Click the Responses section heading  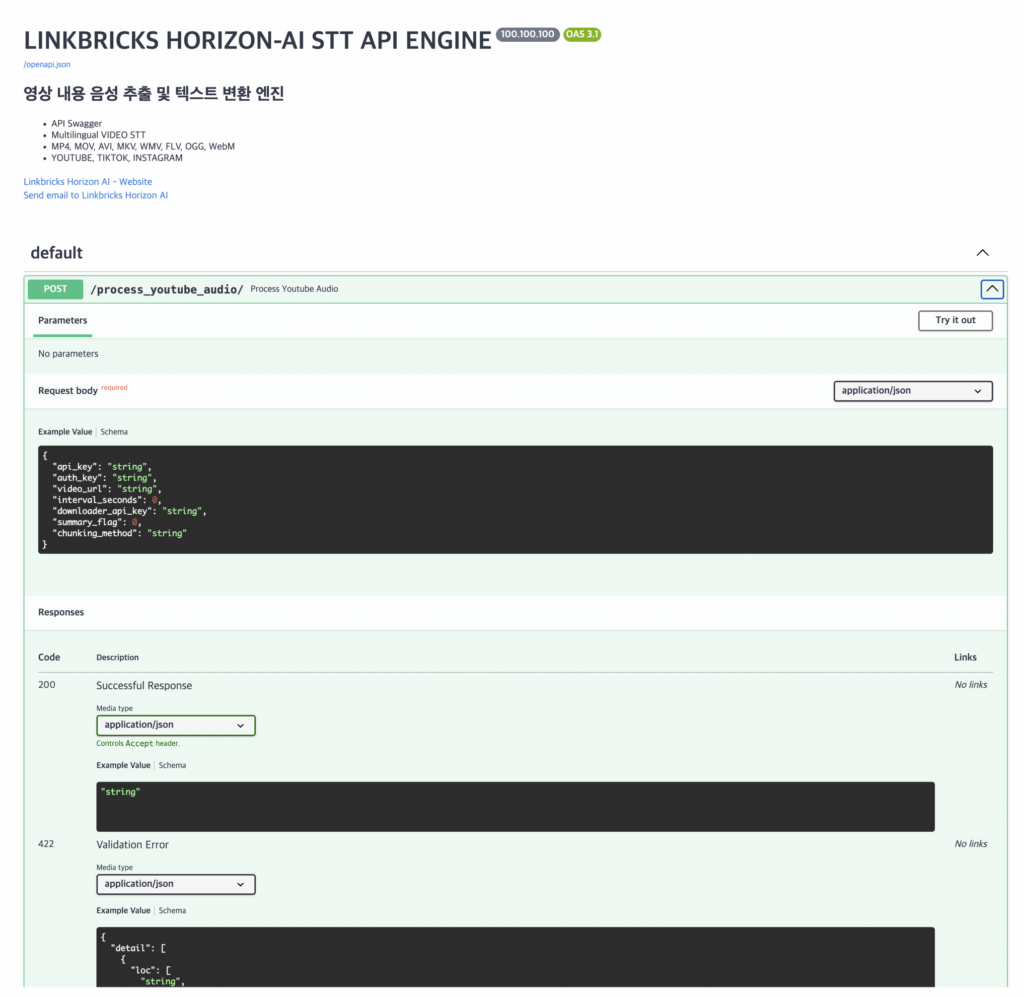(x=61, y=612)
